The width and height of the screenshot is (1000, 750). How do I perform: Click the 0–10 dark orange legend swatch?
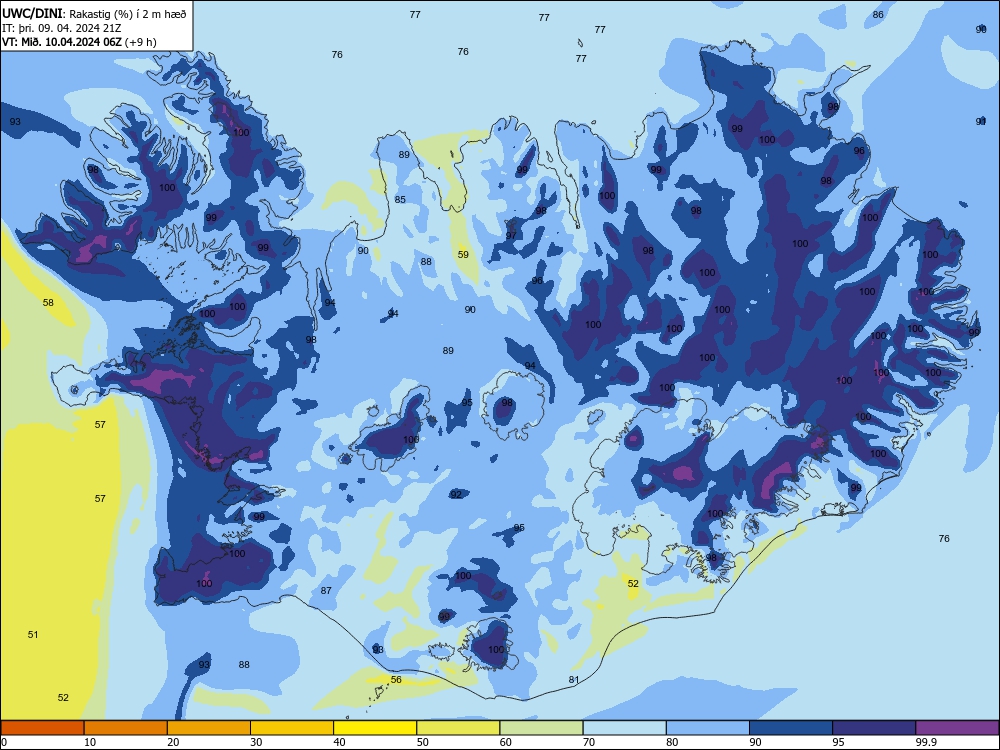[42, 728]
